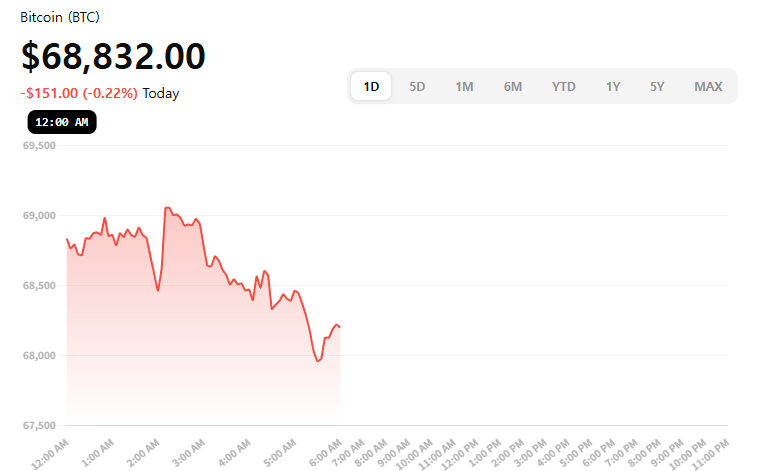Open the 6M chart range
The height and width of the screenshot is (471, 758).
pos(513,86)
